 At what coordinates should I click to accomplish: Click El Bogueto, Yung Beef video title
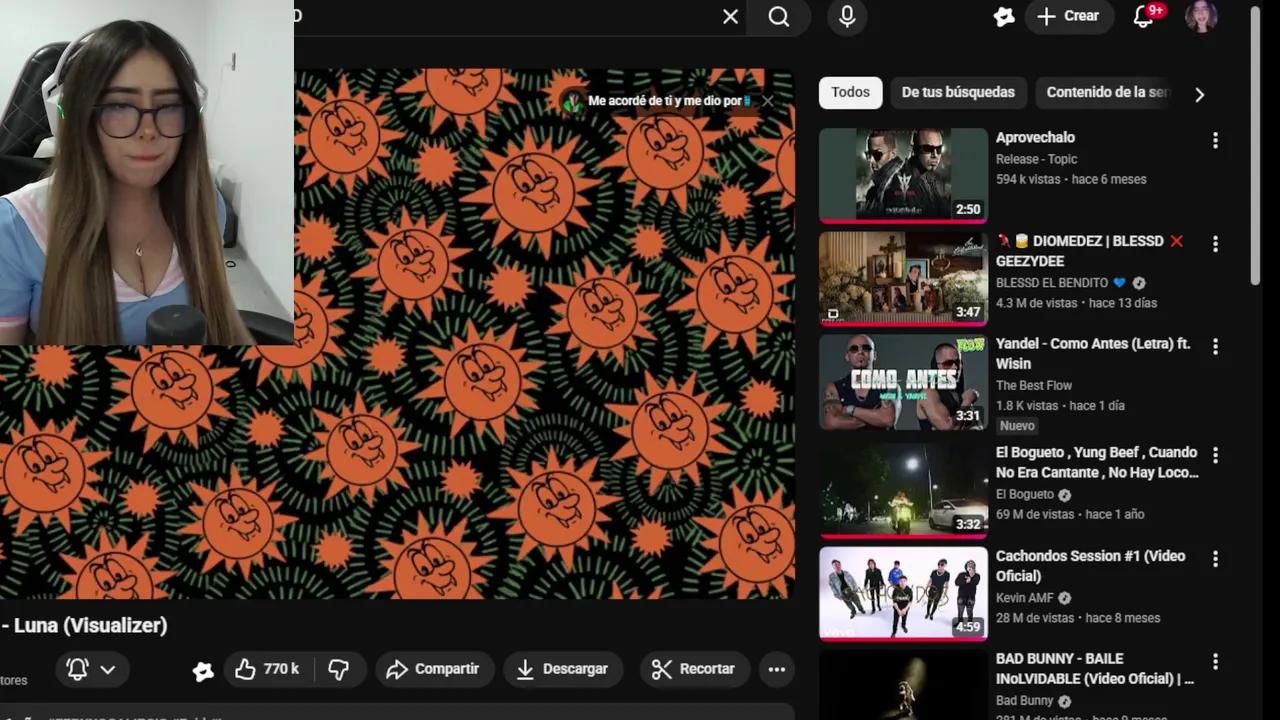pos(1097,462)
